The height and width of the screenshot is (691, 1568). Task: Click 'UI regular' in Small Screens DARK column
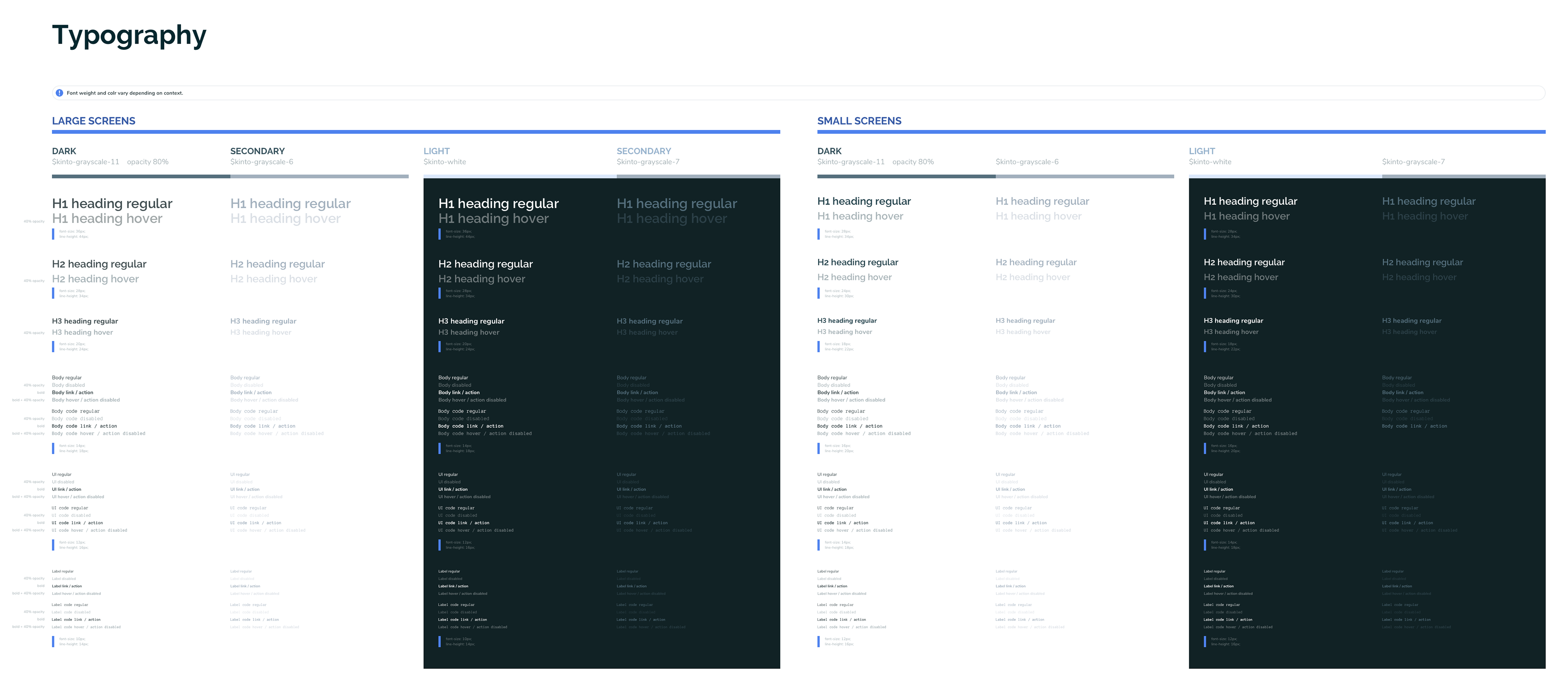tap(827, 474)
